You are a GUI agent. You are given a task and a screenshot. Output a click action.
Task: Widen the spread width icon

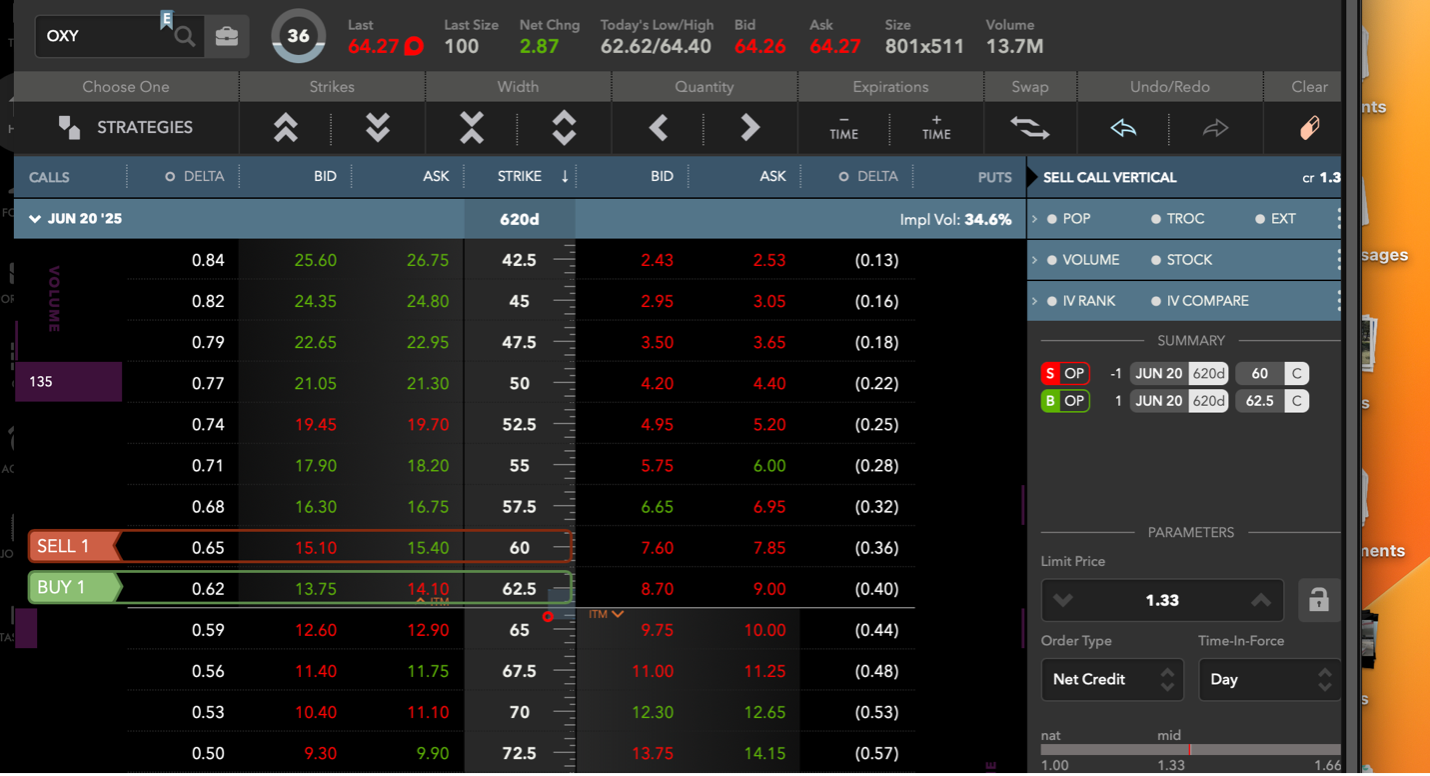[564, 128]
